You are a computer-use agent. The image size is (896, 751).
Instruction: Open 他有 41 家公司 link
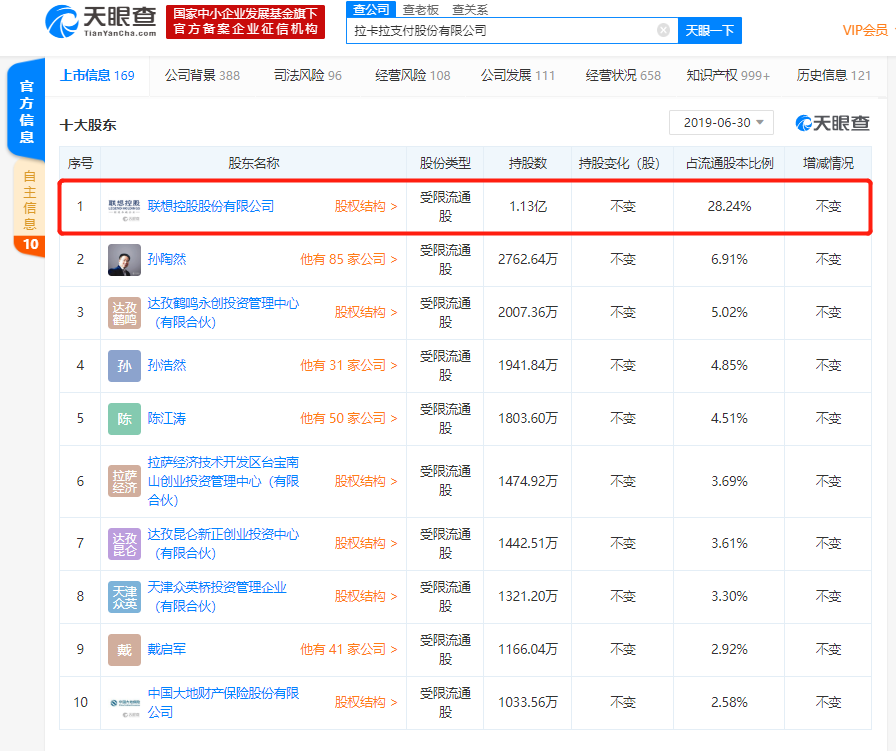[x=349, y=649]
